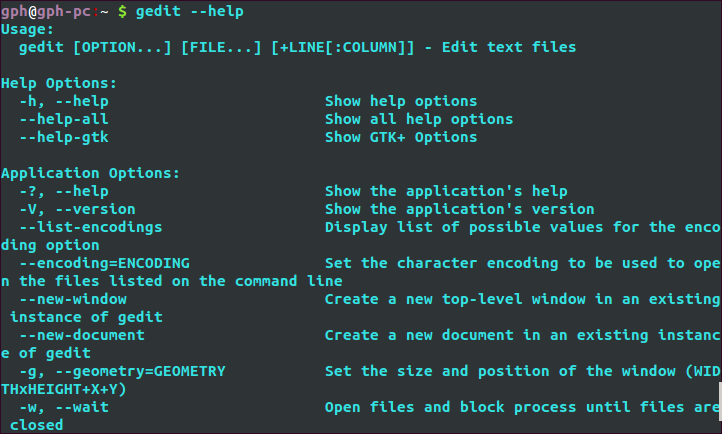Click the THxHEIGHT+X+Y) wrapped text
This screenshot has width=722, height=434.
click(64, 389)
